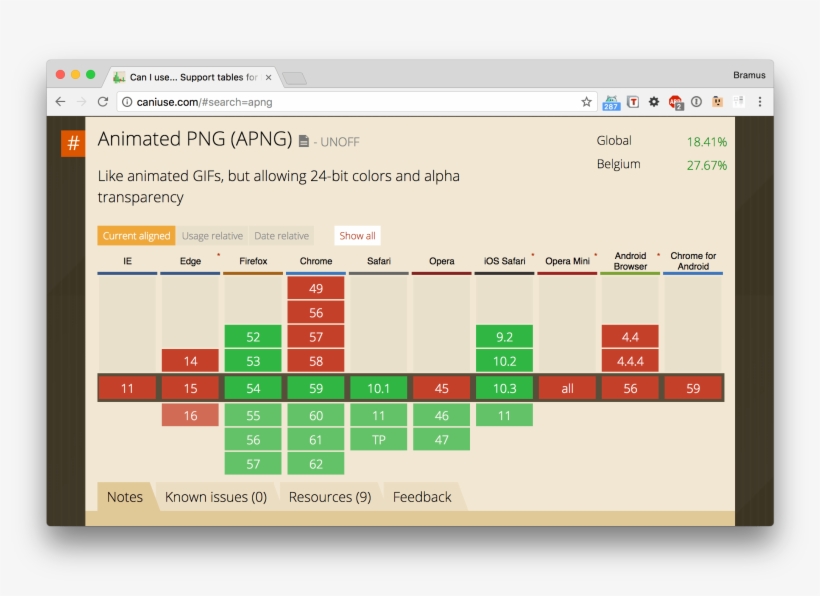Open a new browser tab
Viewport: 820px width, 596px height.
coord(294,78)
